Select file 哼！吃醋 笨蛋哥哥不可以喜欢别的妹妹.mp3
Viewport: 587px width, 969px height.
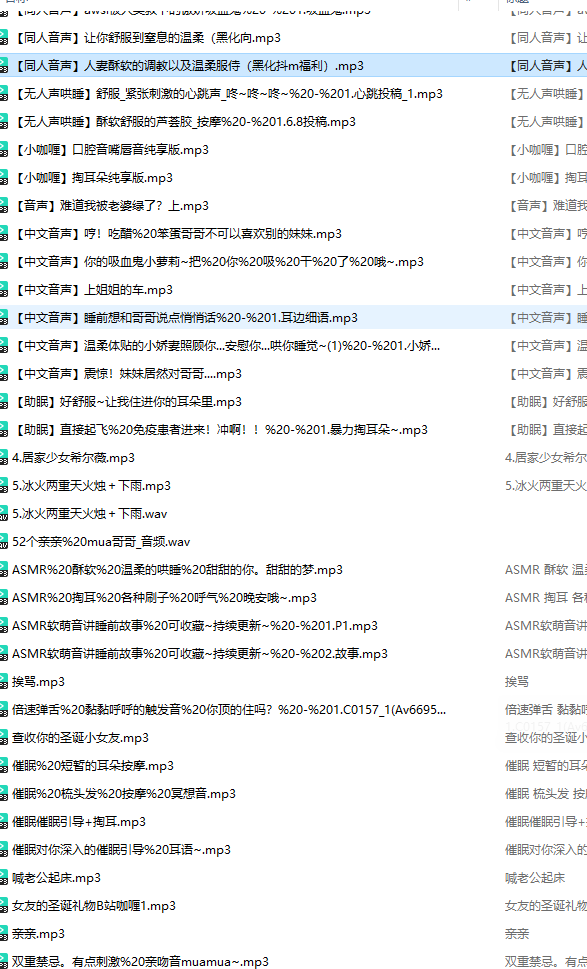pyautogui.click(x=177, y=234)
